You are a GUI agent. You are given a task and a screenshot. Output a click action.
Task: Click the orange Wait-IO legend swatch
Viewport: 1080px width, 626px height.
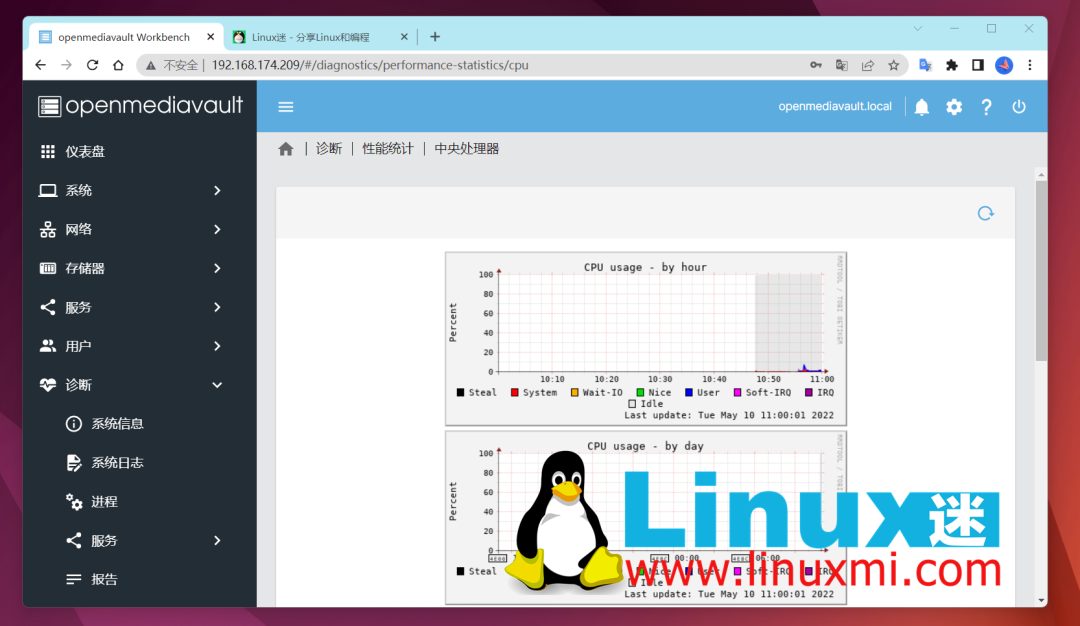pyautogui.click(x=574, y=393)
